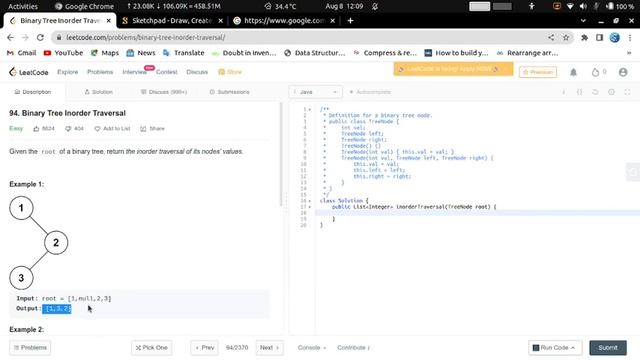Toggle the Autocomplete option
The width and height of the screenshot is (640, 360).
coord(370,92)
